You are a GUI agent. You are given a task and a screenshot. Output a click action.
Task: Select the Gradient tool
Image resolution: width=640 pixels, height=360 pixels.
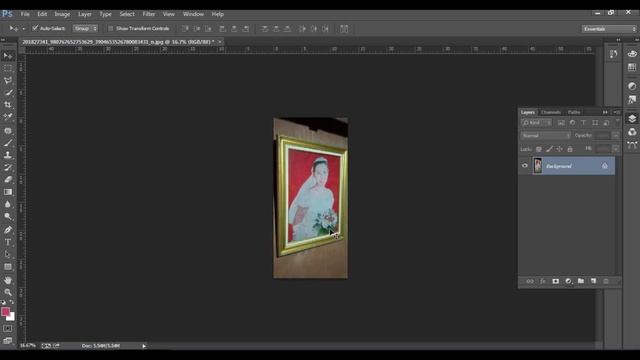point(8,192)
